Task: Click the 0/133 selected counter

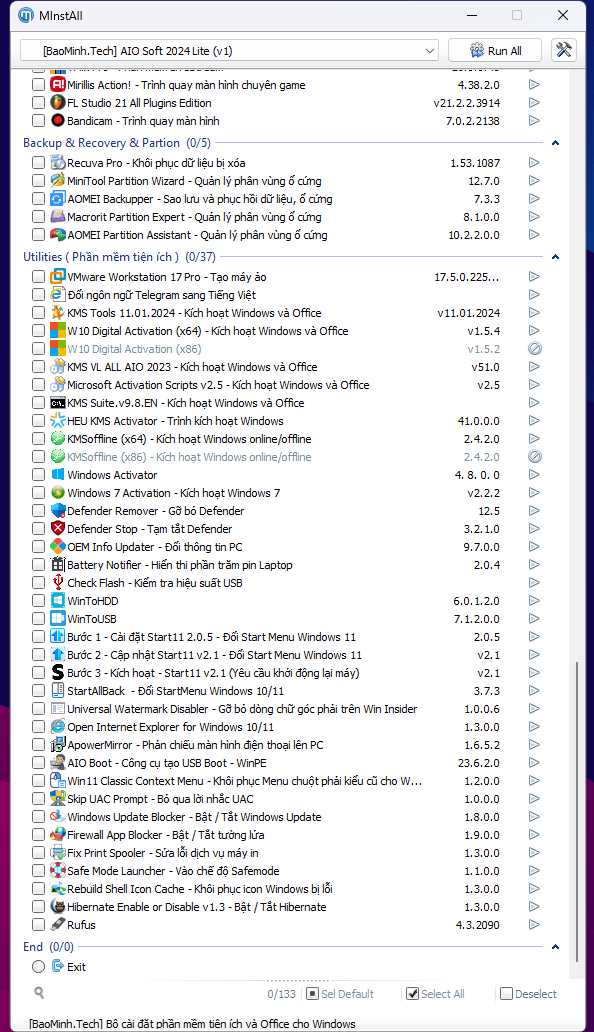Action: (x=282, y=994)
